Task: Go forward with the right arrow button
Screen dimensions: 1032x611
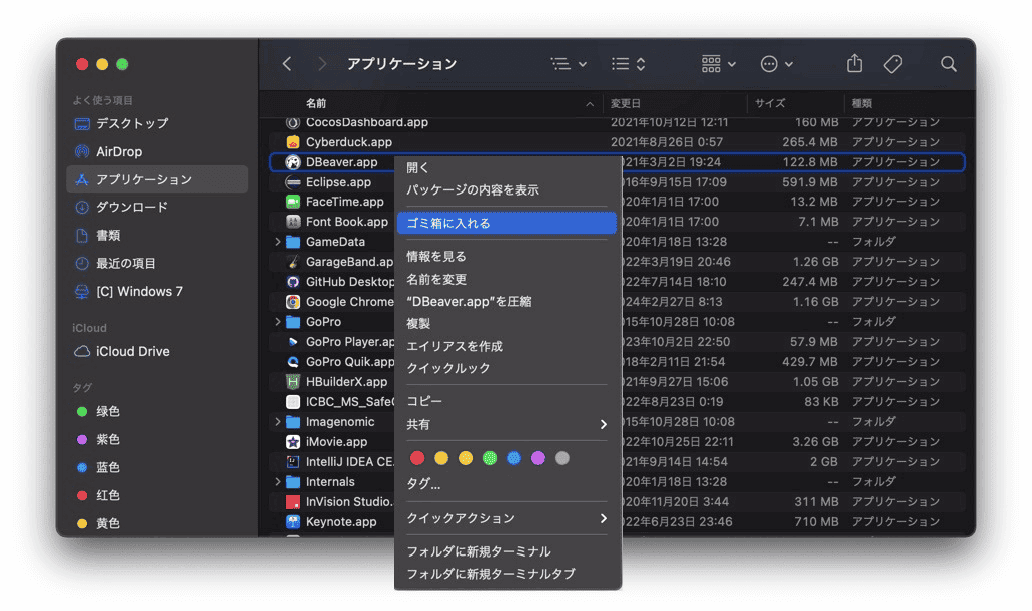Action: (322, 64)
